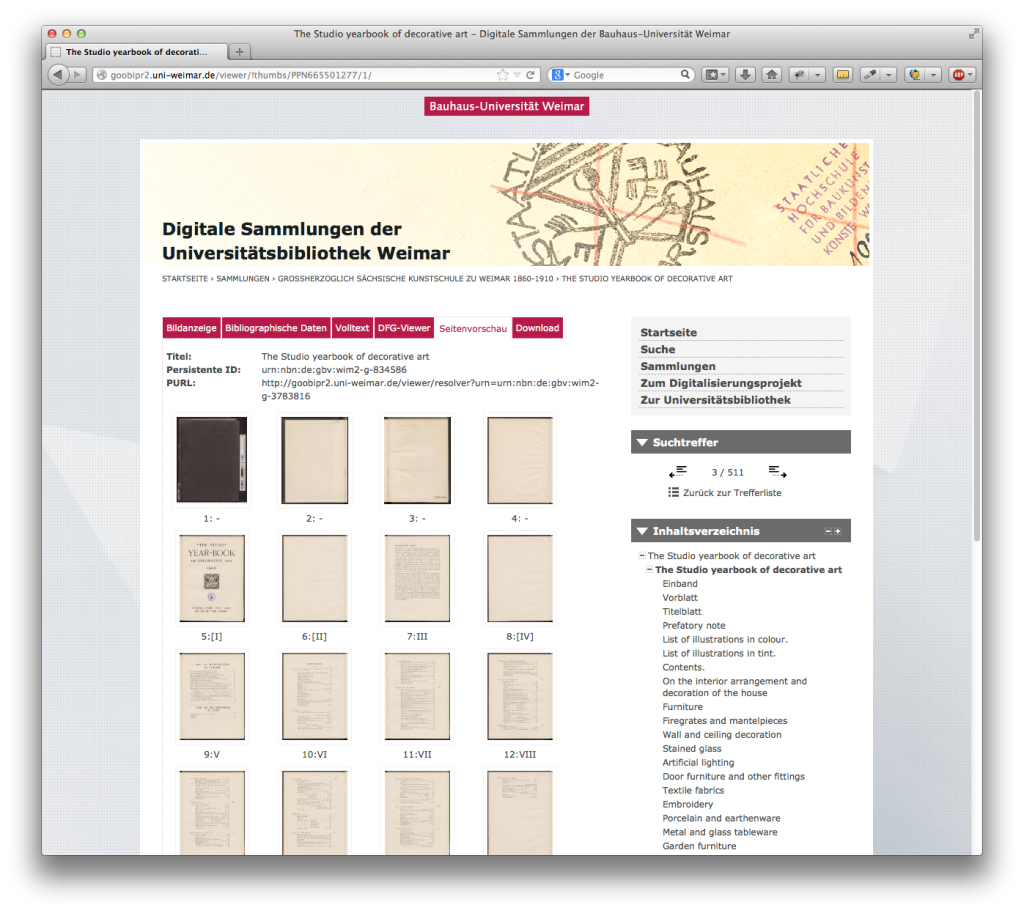This screenshot has height=913, width=1024.
Task: Open the Bibliographische Daten tab
Action: pyautogui.click(x=276, y=328)
